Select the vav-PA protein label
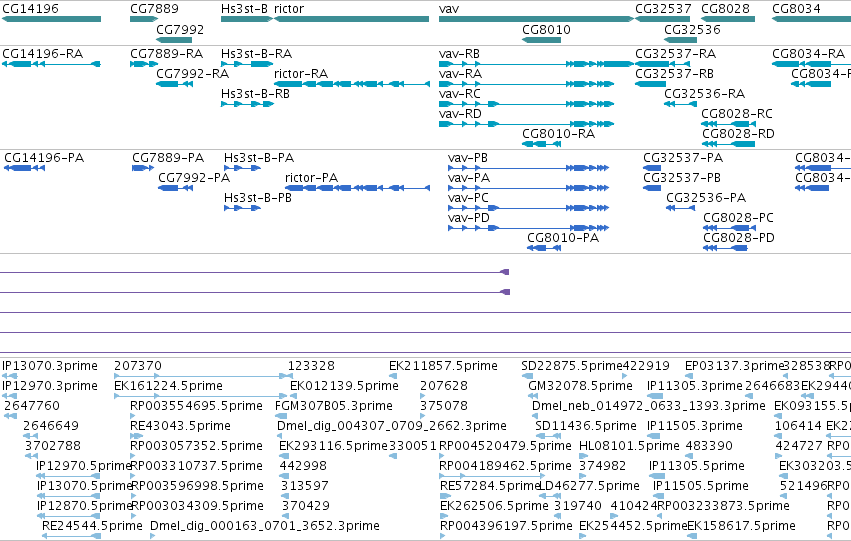Viewport: 851px width, 541px height. click(x=469, y=178)
